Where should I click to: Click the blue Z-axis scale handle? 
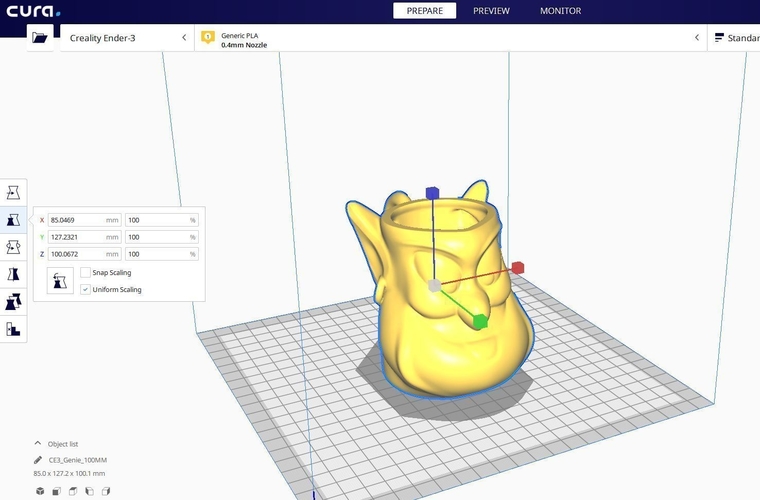point(432,193)
